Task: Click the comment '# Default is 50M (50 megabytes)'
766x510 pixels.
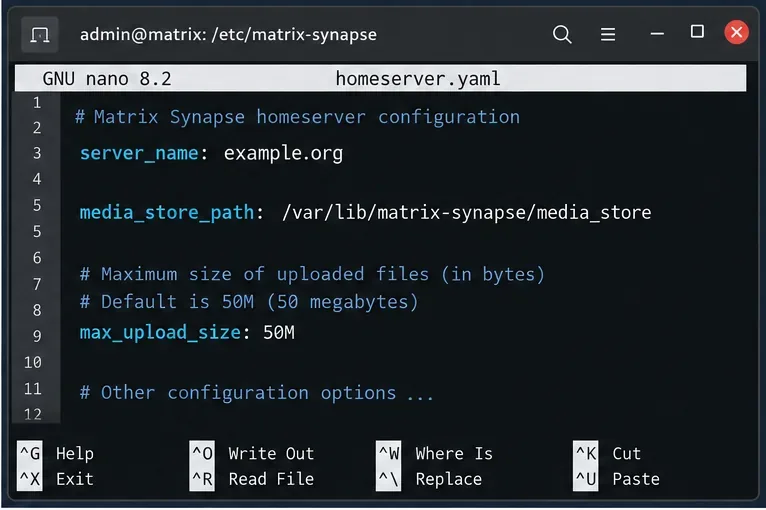Action: tap(249, 302)
